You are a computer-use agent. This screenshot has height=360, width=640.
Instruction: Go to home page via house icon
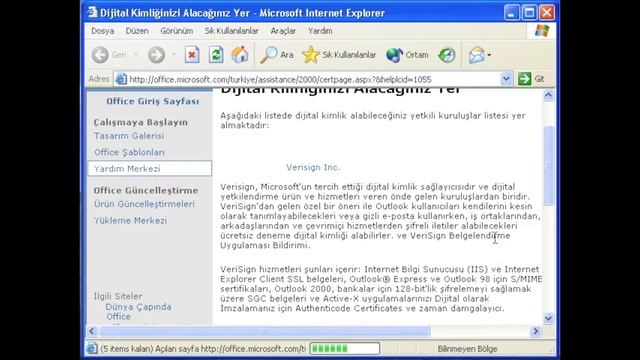point(240,55)
